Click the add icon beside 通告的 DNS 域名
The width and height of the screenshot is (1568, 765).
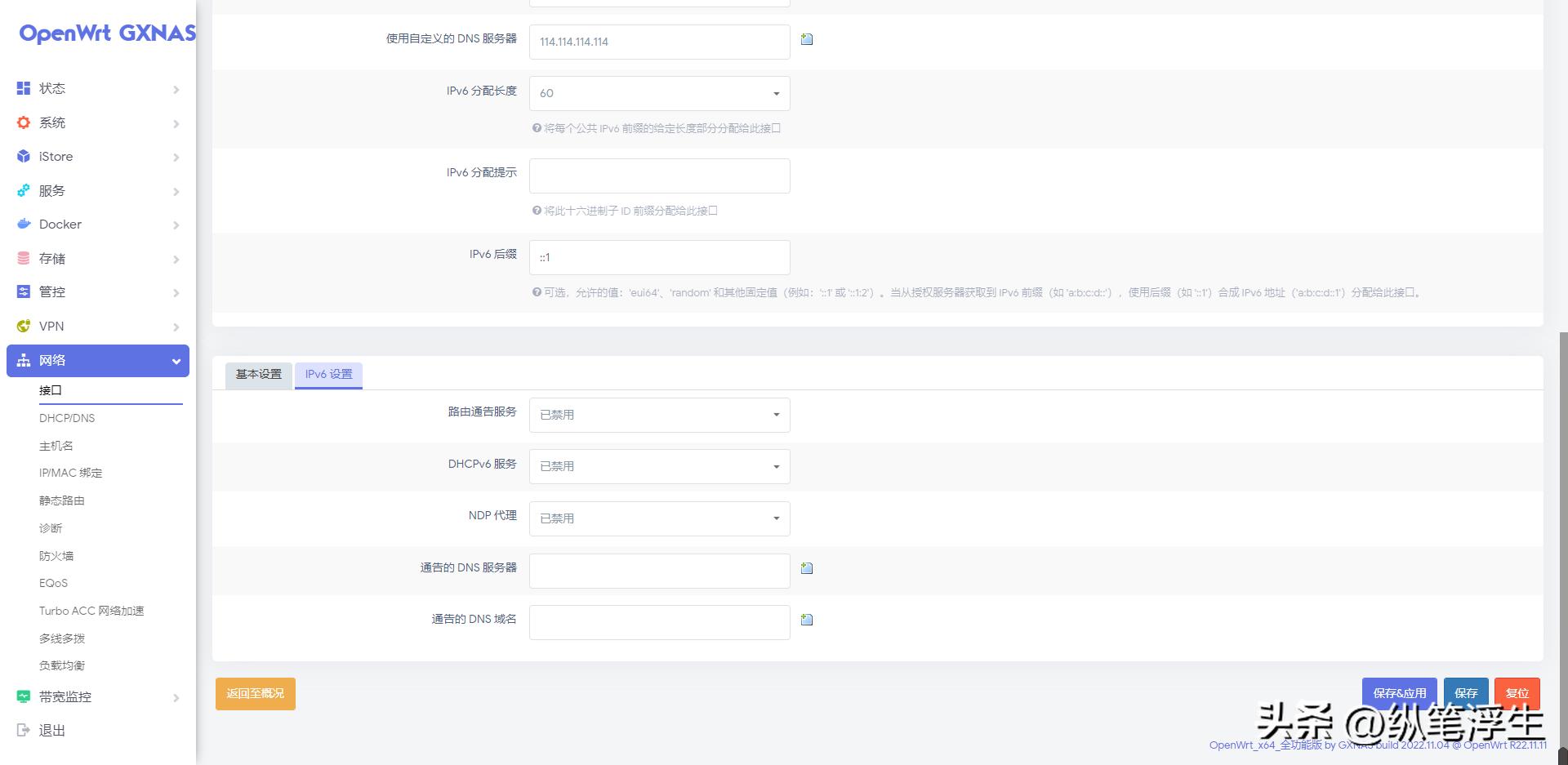806,620
